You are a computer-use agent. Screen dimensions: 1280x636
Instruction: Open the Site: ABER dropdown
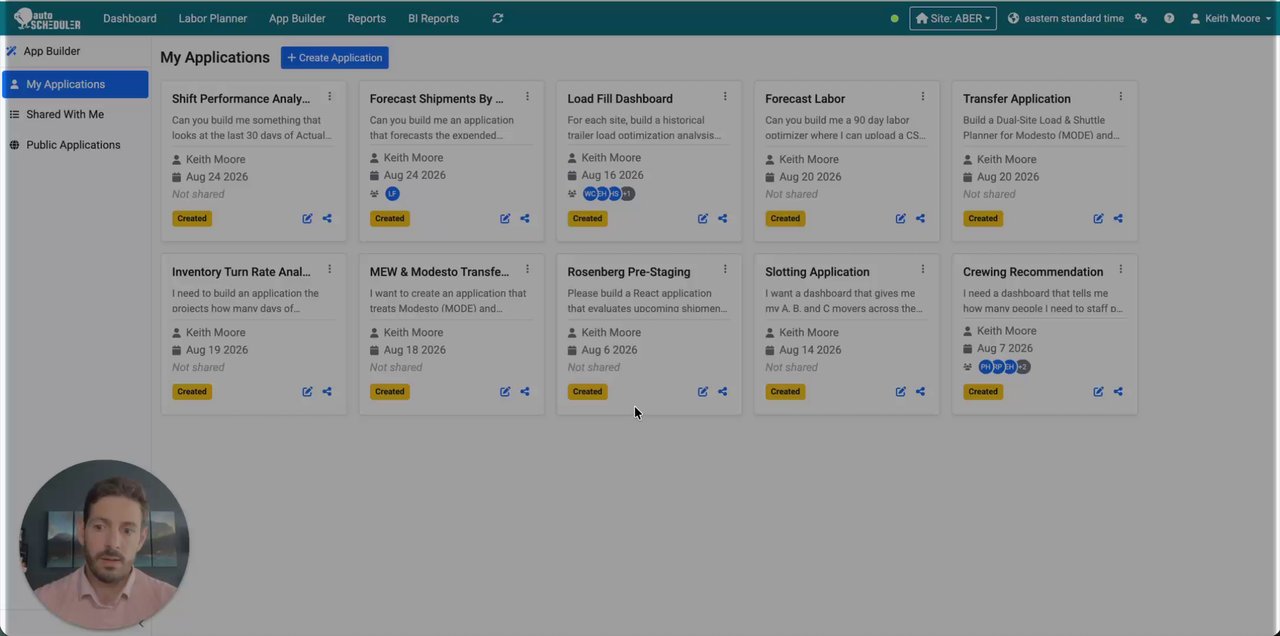[953, 18]
